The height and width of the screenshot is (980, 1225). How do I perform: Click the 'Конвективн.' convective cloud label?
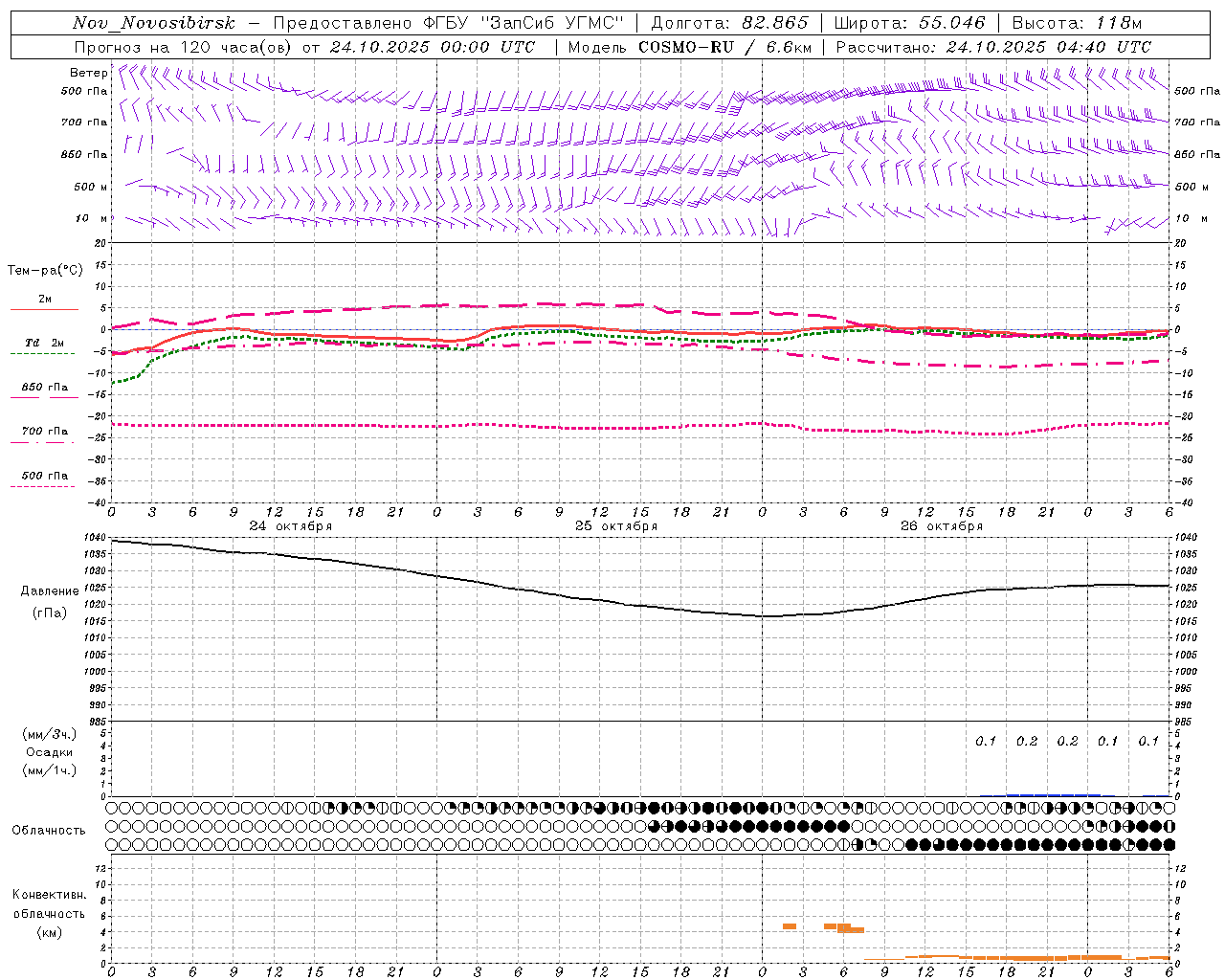pos(50,895)
